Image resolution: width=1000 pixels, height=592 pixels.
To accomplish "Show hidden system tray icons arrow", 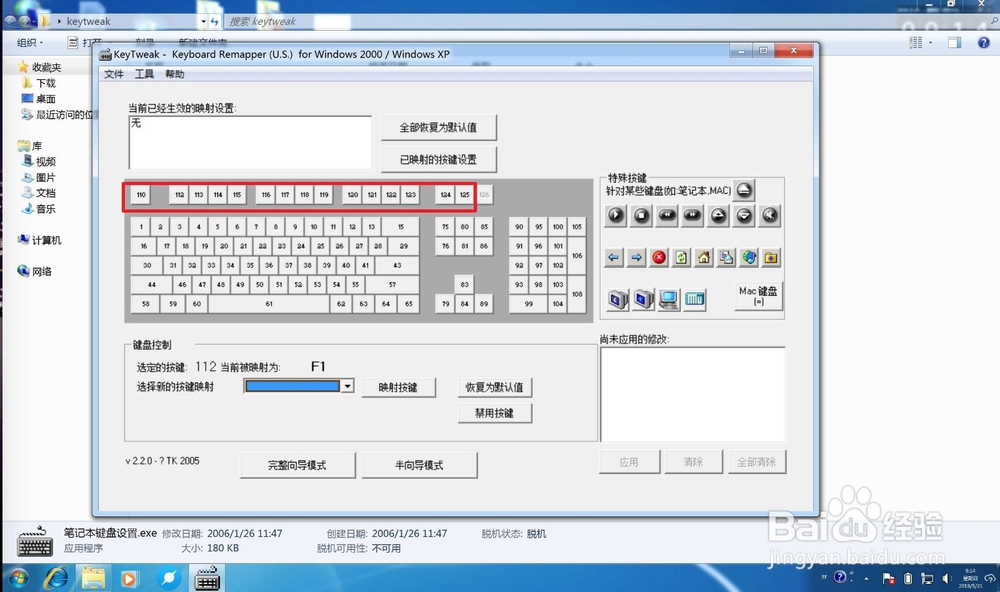I will click(x=866, y=579).
